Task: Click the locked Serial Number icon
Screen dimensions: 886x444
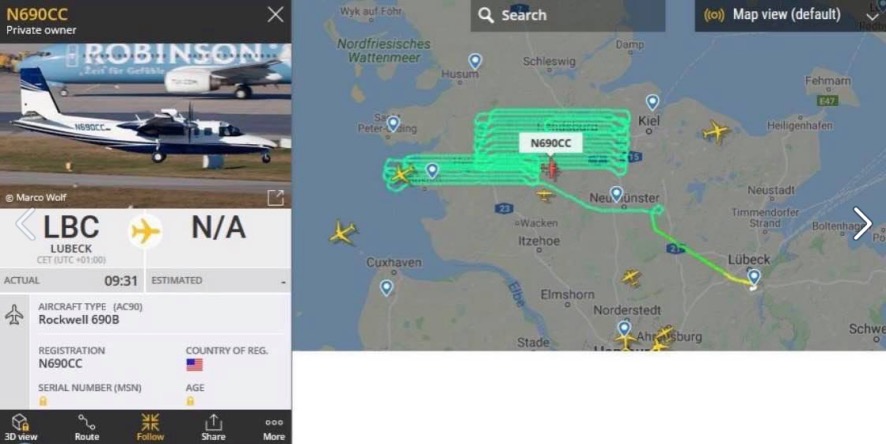Action: [43, 401]
